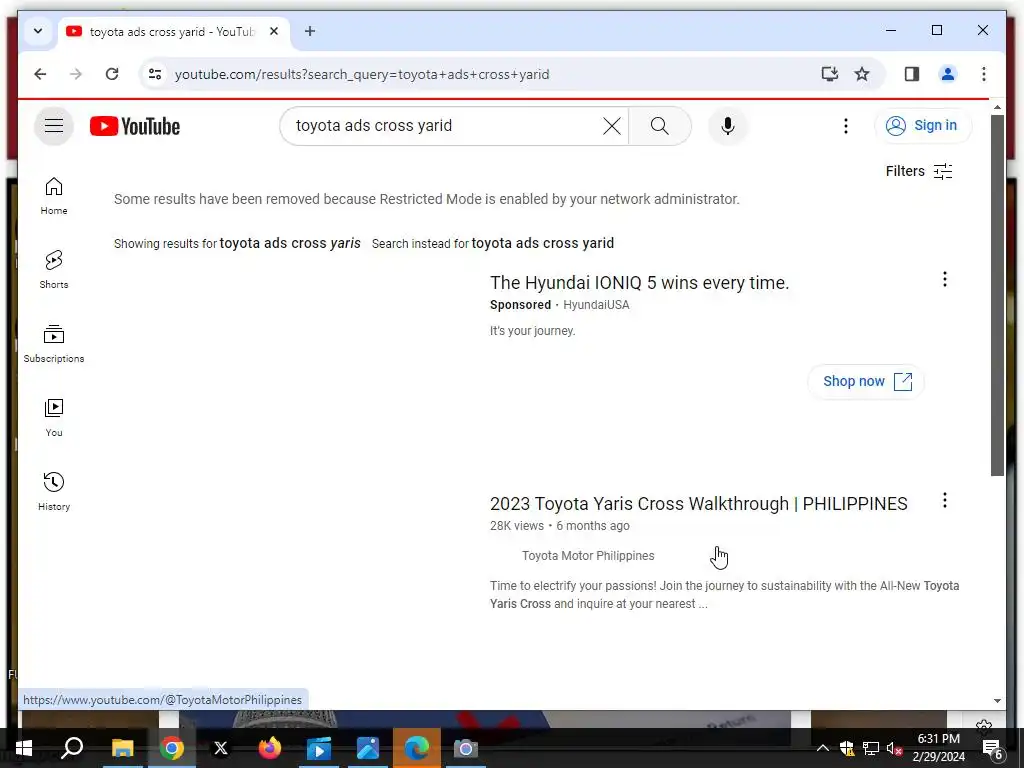Launch Firefox from the taskbar
The image size is (1024, 768).
click(x=270, y=748)
